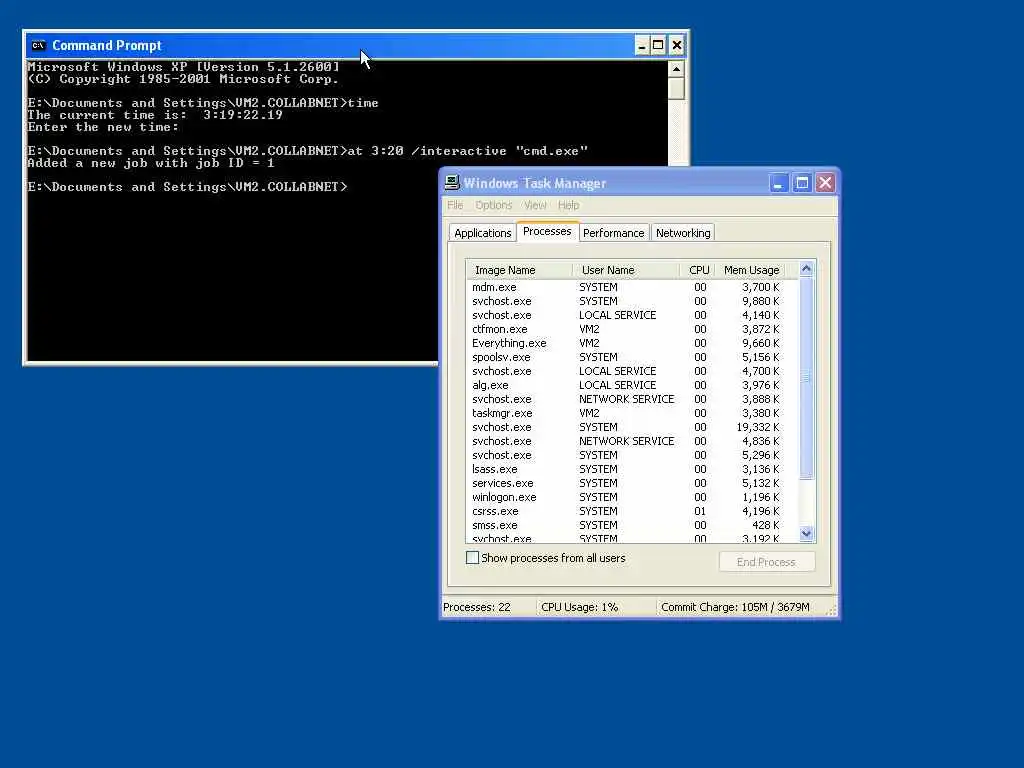The height and width of the screenshot is (768, 1024).
Task: Enable Show processes from all users
Action: click(x=472, y=558)
